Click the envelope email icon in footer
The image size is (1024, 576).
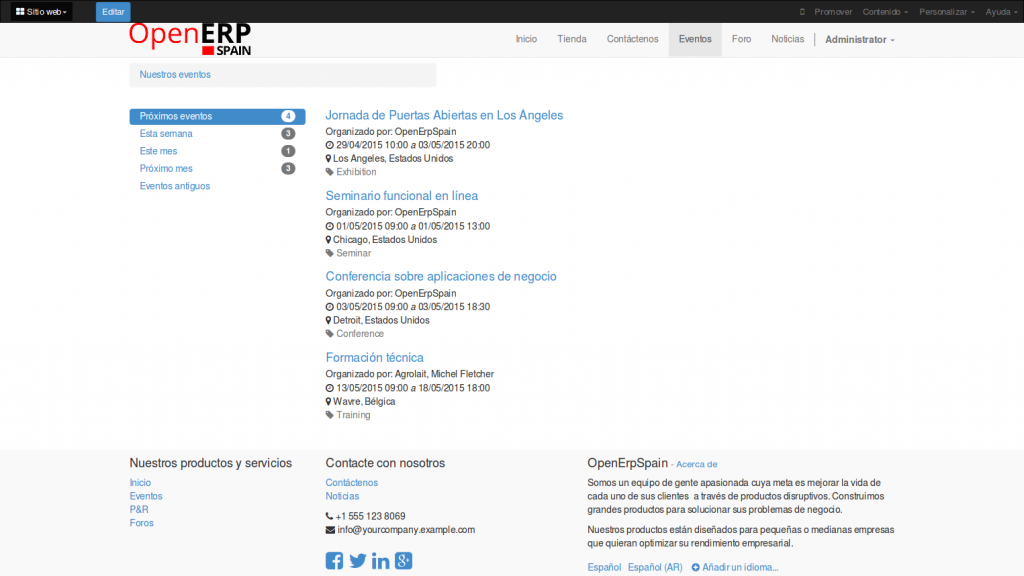point(330,530)
